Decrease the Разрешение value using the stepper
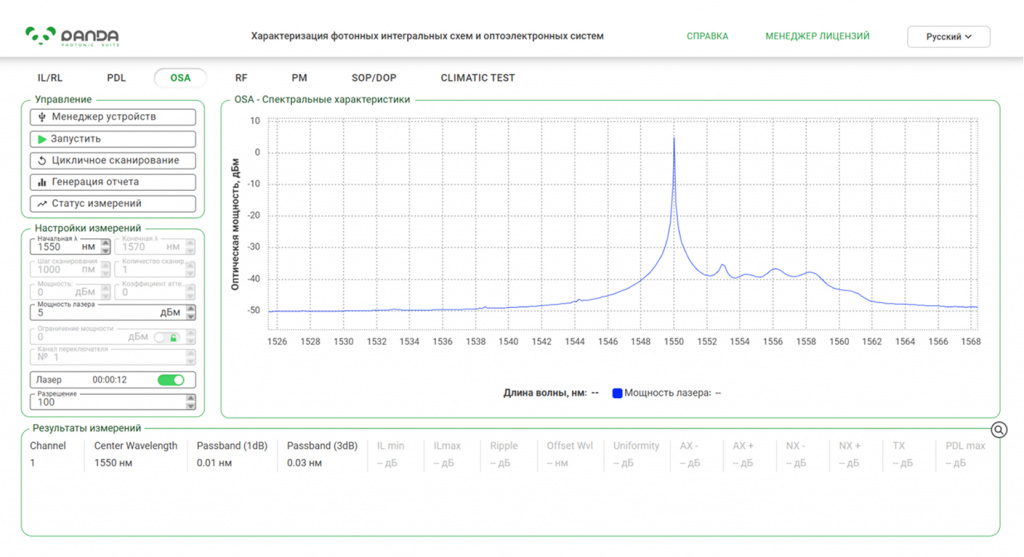The image size is (1024, 557). pos(191,406)
